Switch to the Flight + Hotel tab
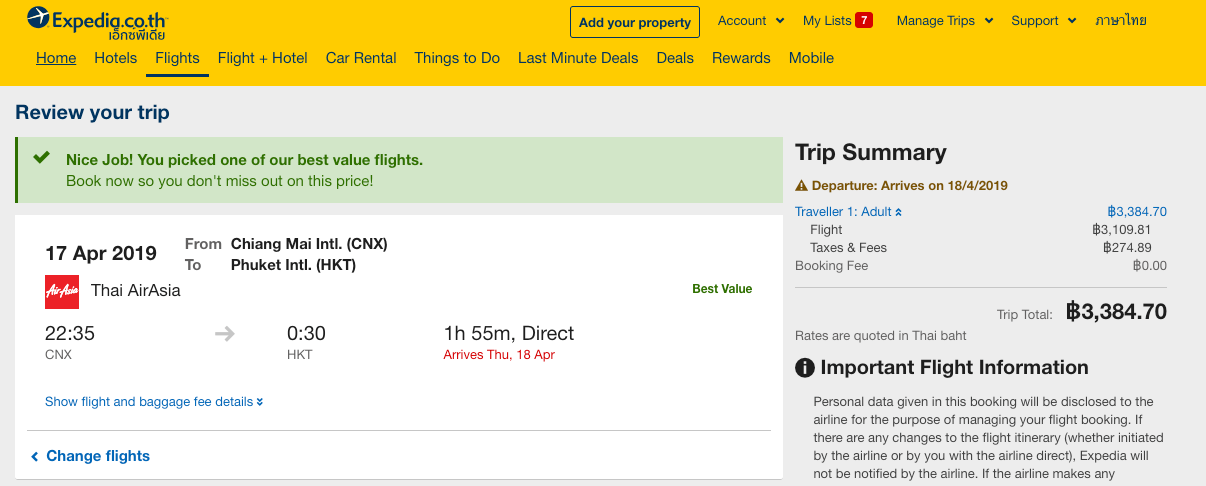1206x486 pixels. (262, 58)
